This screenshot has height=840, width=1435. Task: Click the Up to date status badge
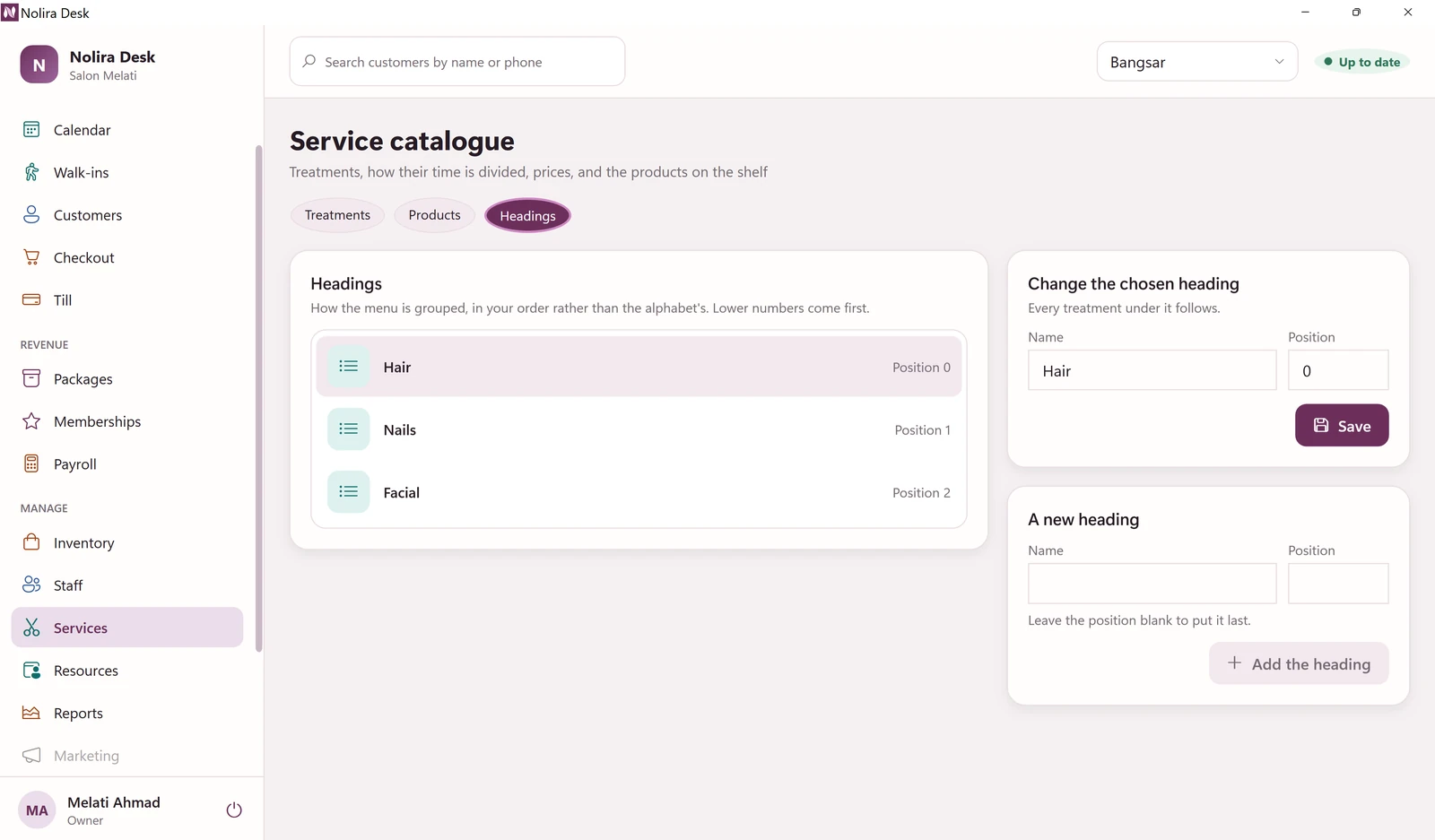click(x=1361, y=62)
